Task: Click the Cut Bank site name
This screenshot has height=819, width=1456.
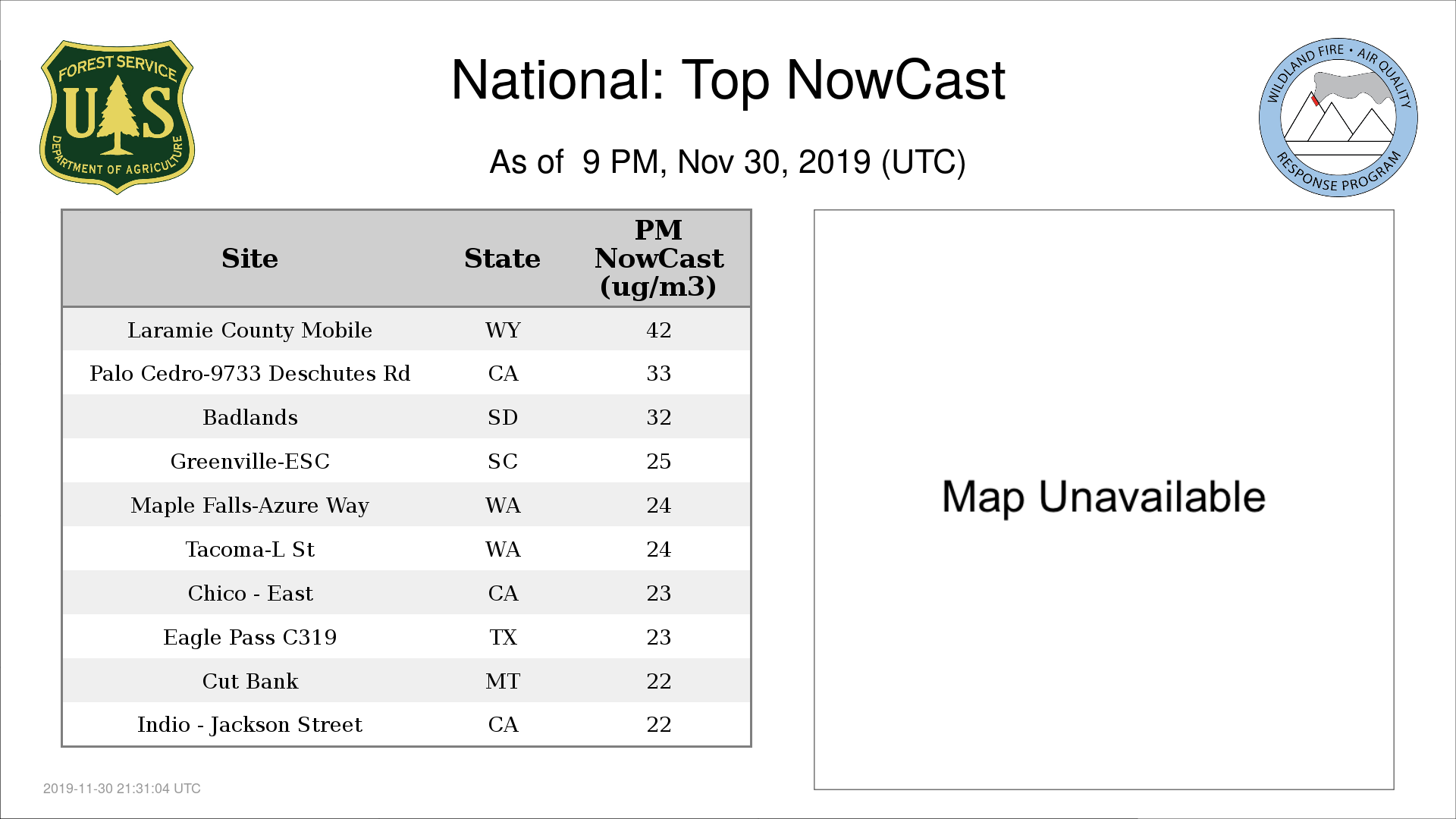Action: [249, 682]
